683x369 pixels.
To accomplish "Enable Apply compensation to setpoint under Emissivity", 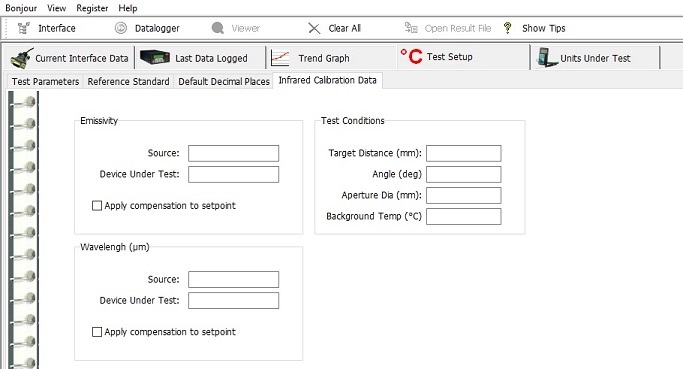I will pos(97,206).
